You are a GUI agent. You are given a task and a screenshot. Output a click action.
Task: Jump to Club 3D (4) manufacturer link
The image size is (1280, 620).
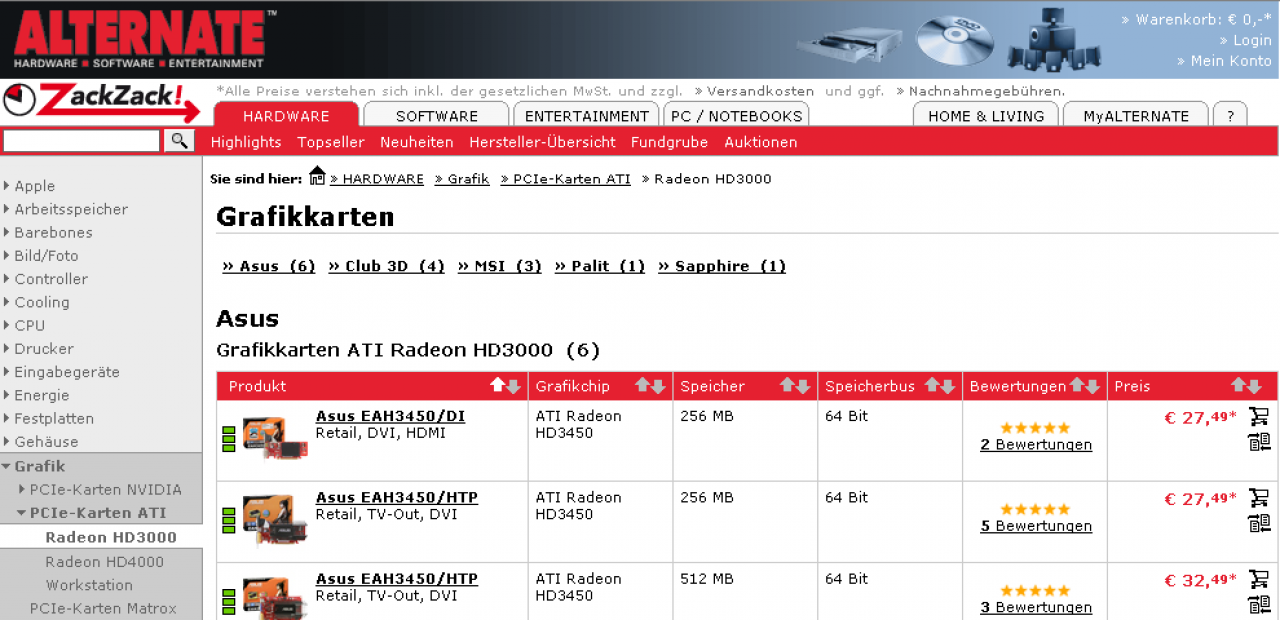pos(386,266)
